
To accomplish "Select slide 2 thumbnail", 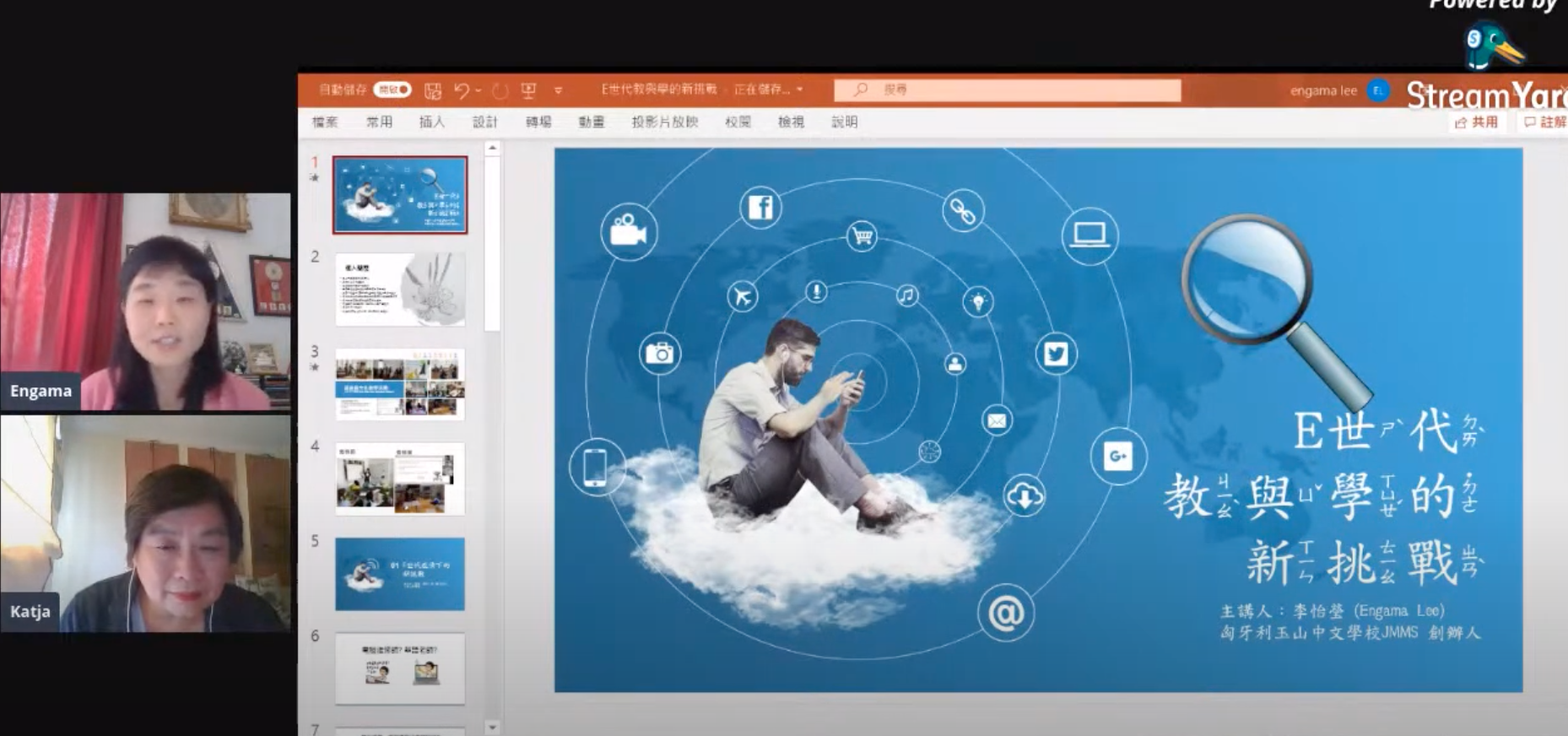I will (400, 289).
